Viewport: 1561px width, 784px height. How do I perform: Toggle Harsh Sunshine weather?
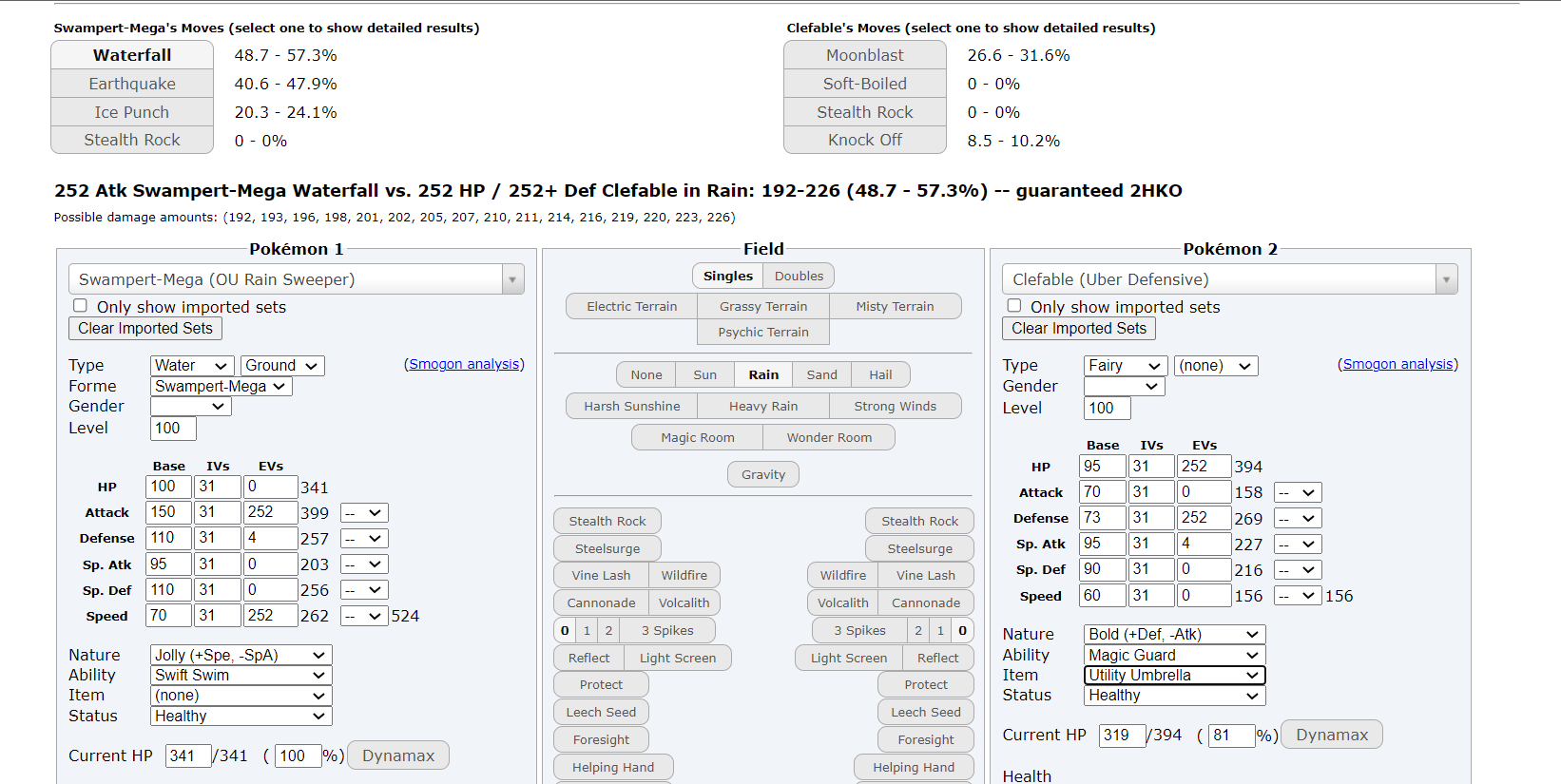tap(632, 406)
